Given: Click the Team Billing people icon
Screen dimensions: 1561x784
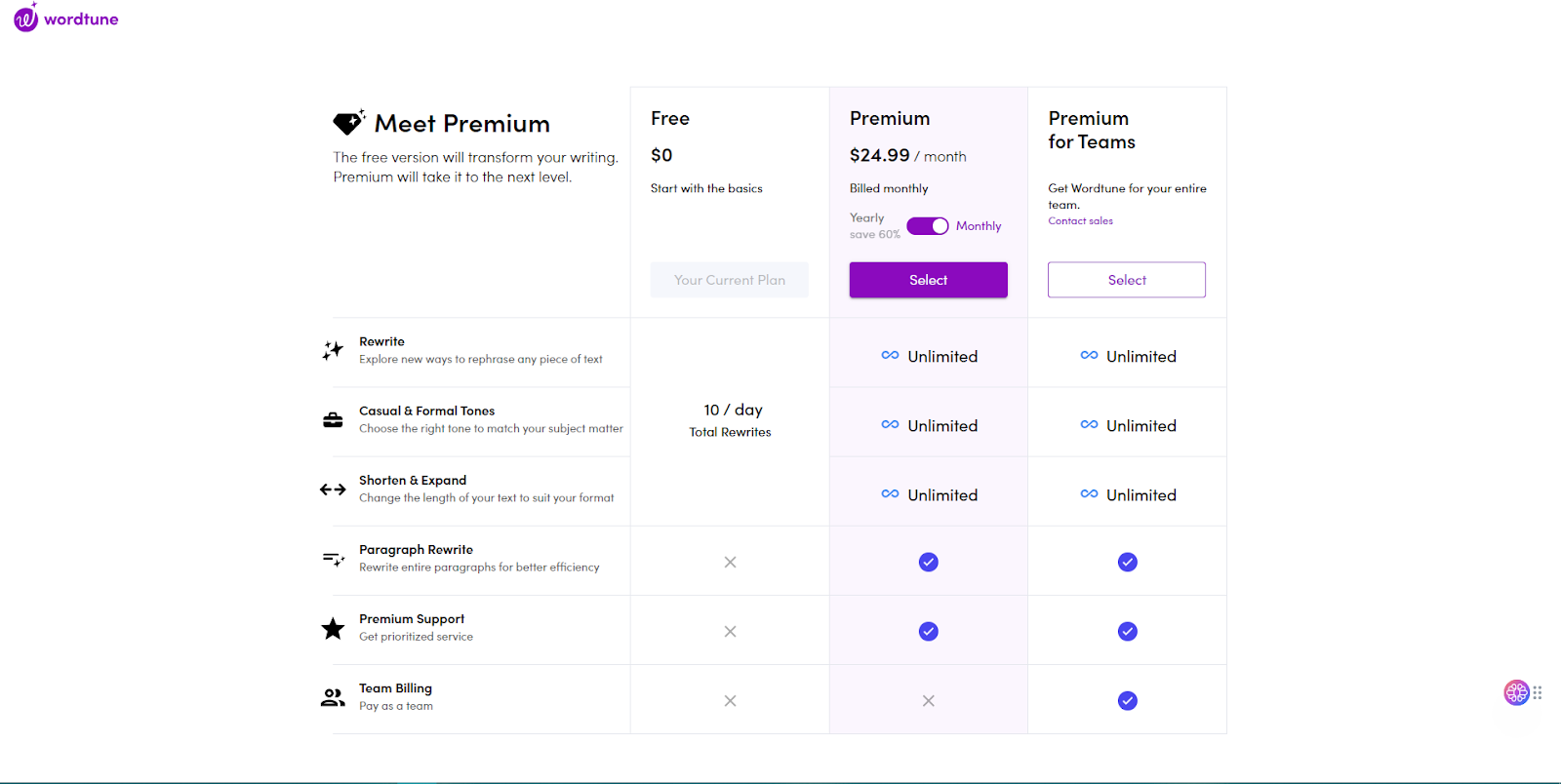Looking at the screenshot, I should [333, 697].
